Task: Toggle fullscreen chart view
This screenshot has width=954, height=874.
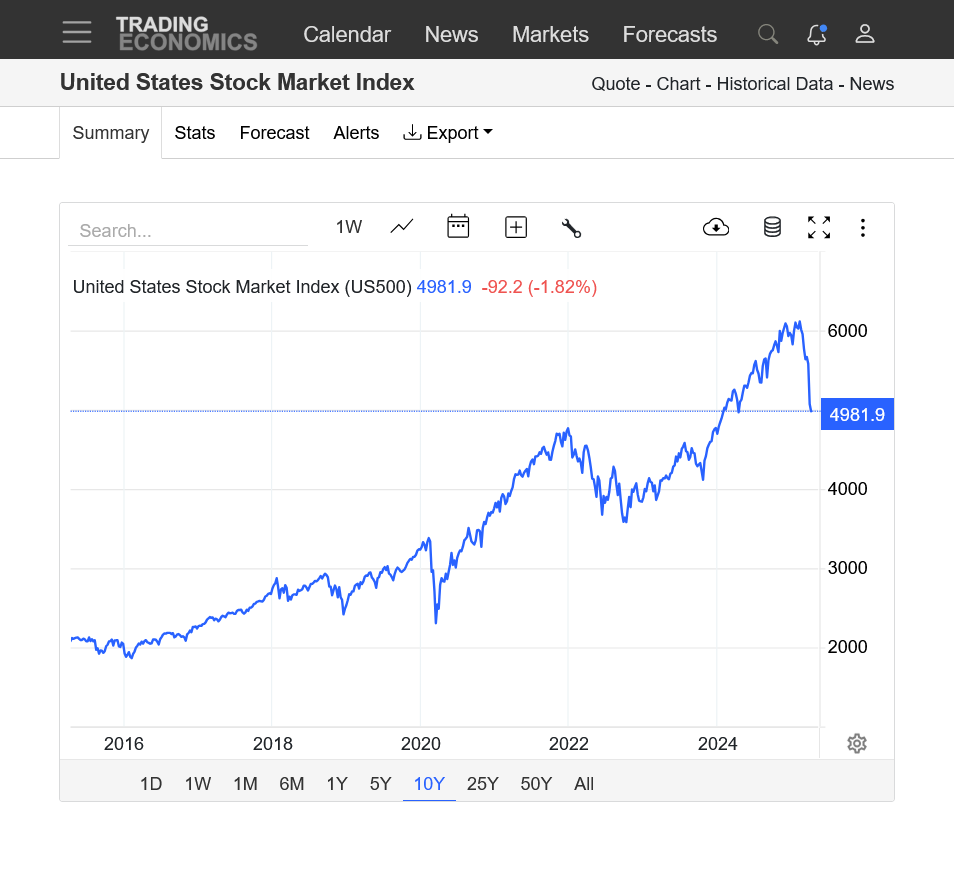Action: click(819, 227)
